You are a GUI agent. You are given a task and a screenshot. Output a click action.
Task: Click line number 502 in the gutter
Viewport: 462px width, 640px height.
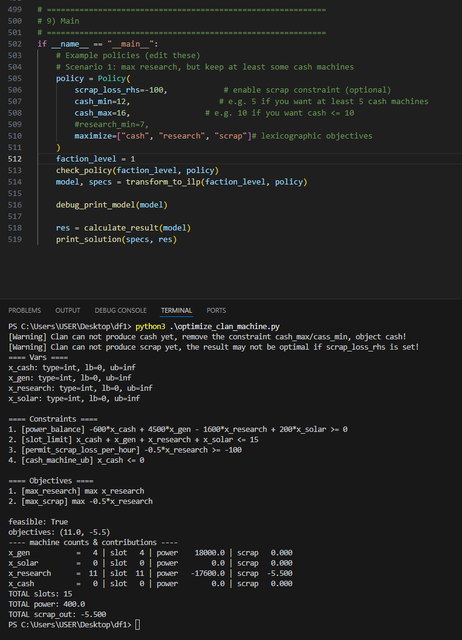pyautogui.click(x=15, y=44)
